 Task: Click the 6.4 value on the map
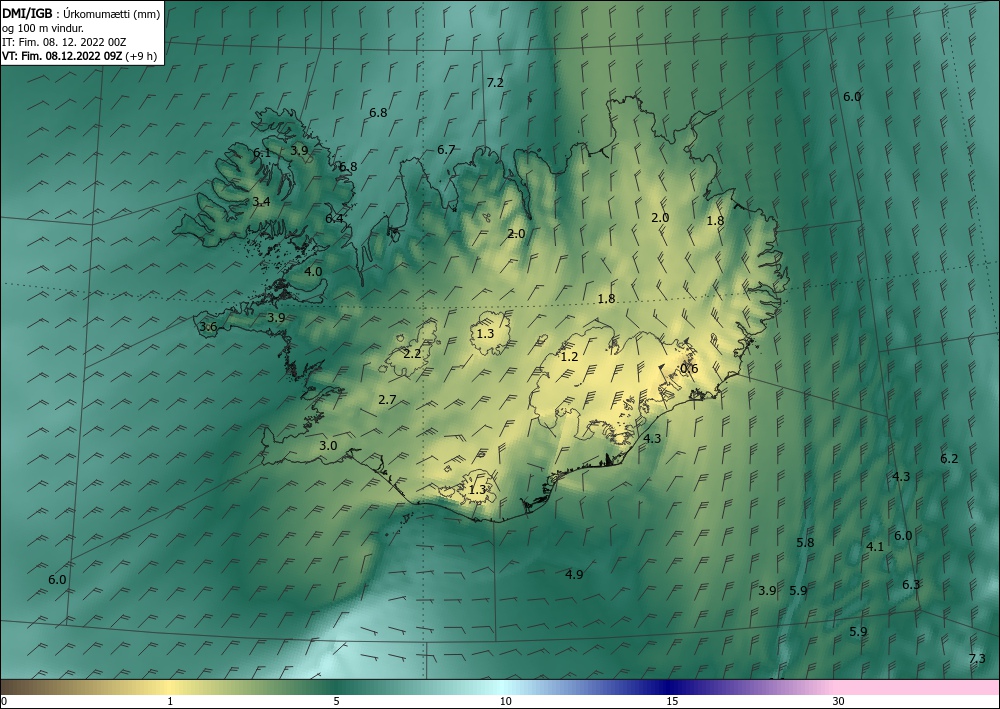tap(334, 218)
